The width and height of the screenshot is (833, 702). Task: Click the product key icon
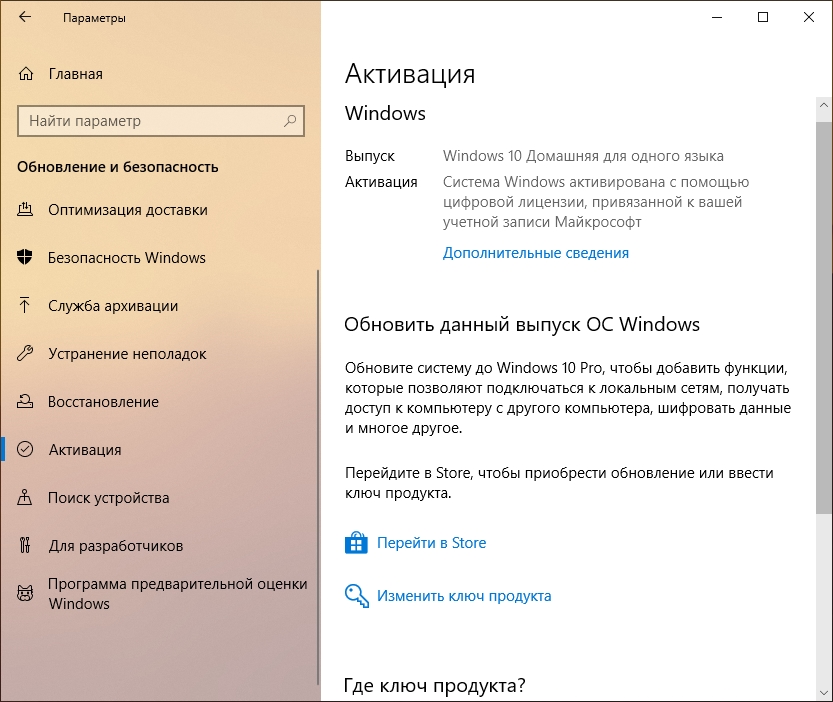coord(356,596)
